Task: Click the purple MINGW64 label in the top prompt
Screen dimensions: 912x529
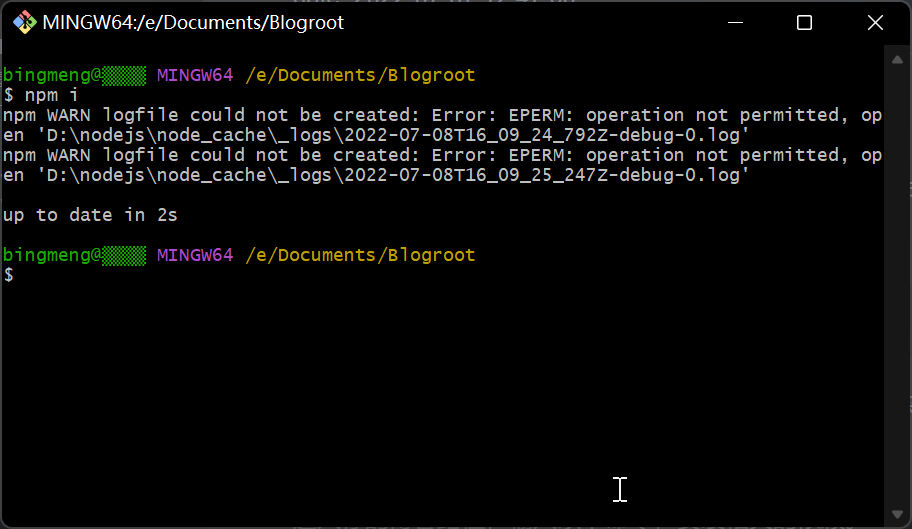Action: pos(194,75)
